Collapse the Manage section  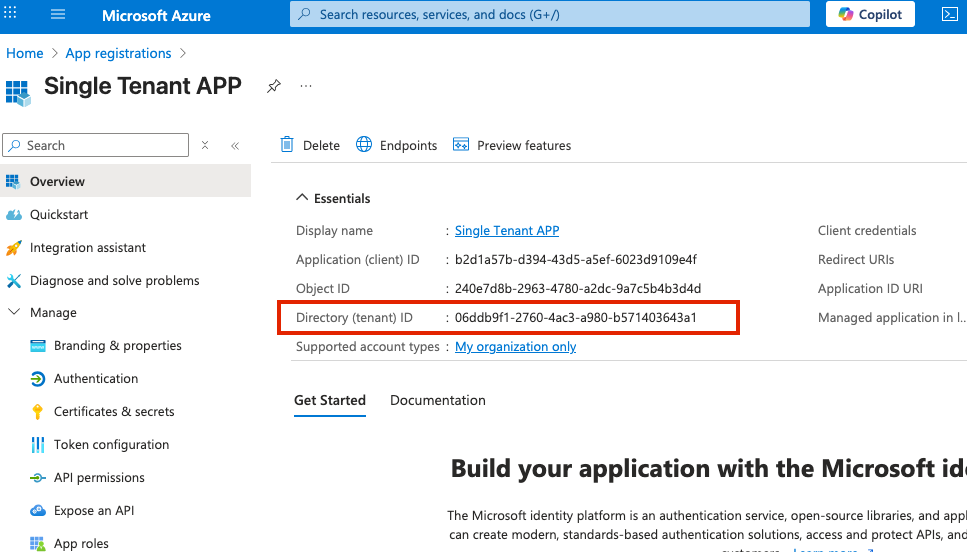point(14,313)
